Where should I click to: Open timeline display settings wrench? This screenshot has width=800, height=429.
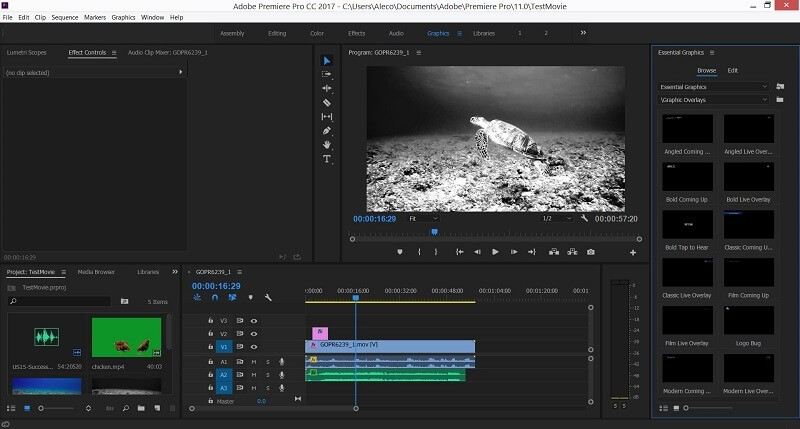click(x=268, y=297)
